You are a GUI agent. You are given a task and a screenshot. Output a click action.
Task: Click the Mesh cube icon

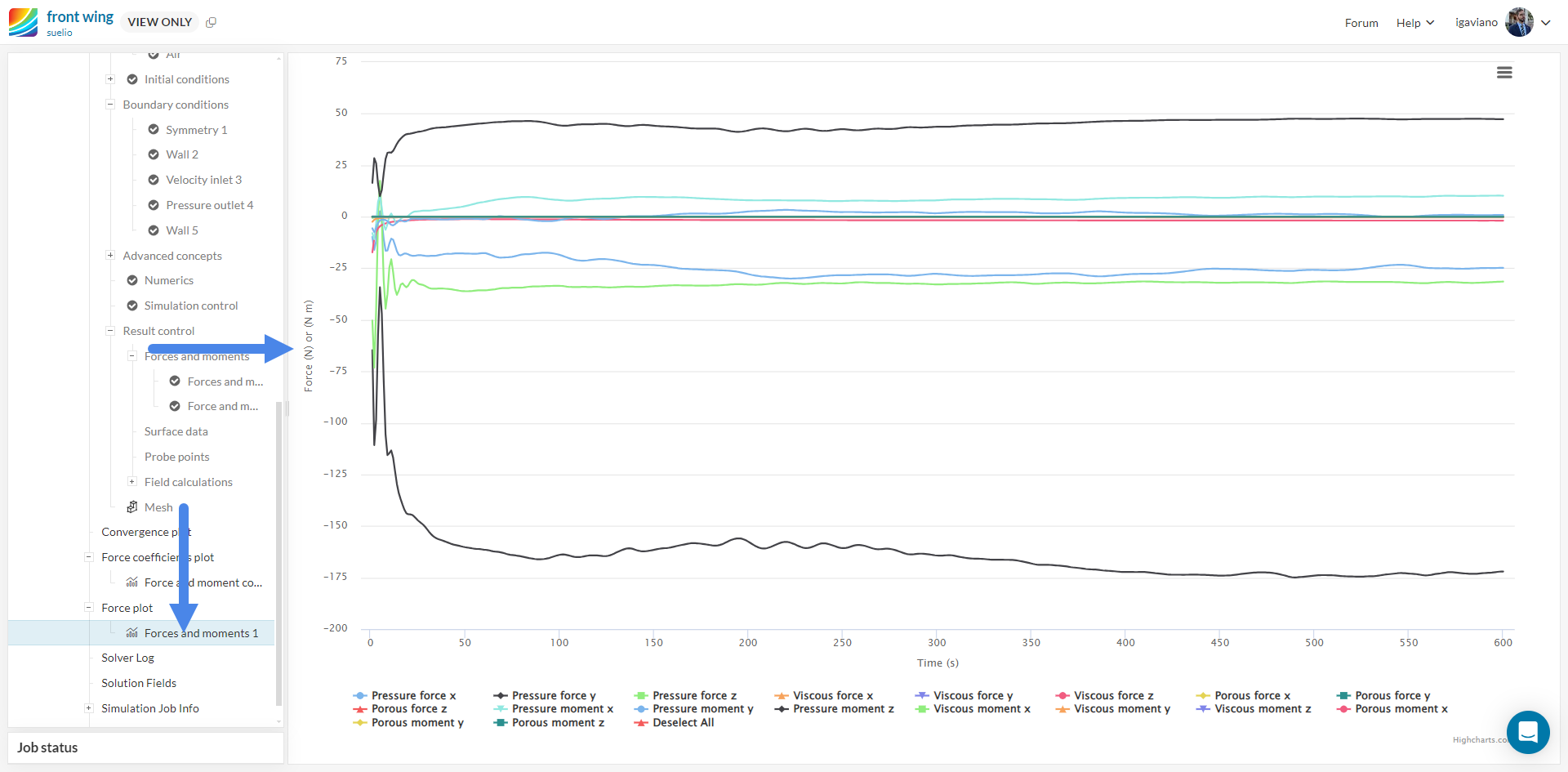coord(132,507)
